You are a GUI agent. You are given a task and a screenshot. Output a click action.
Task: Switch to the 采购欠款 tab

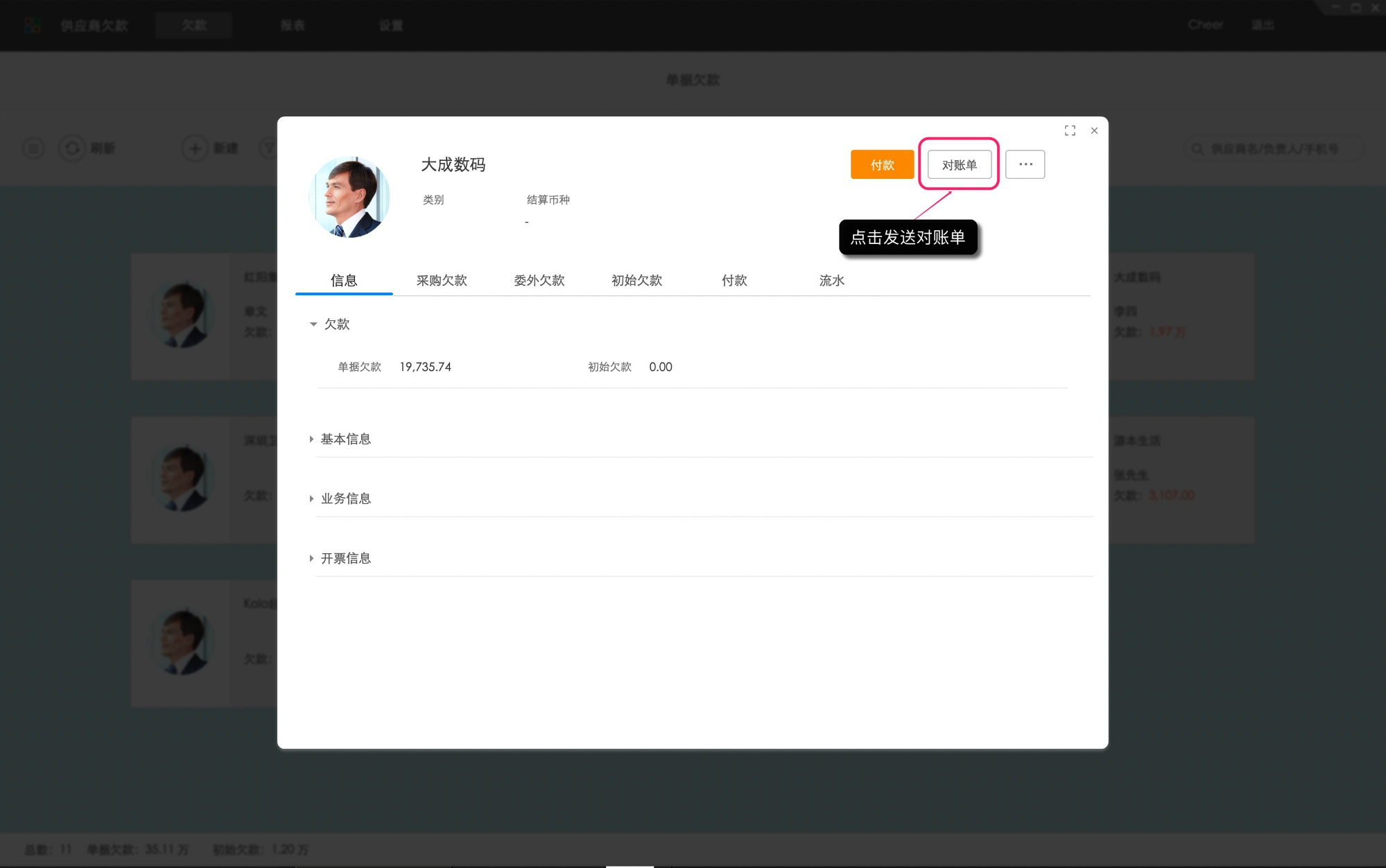click(443, 281)
